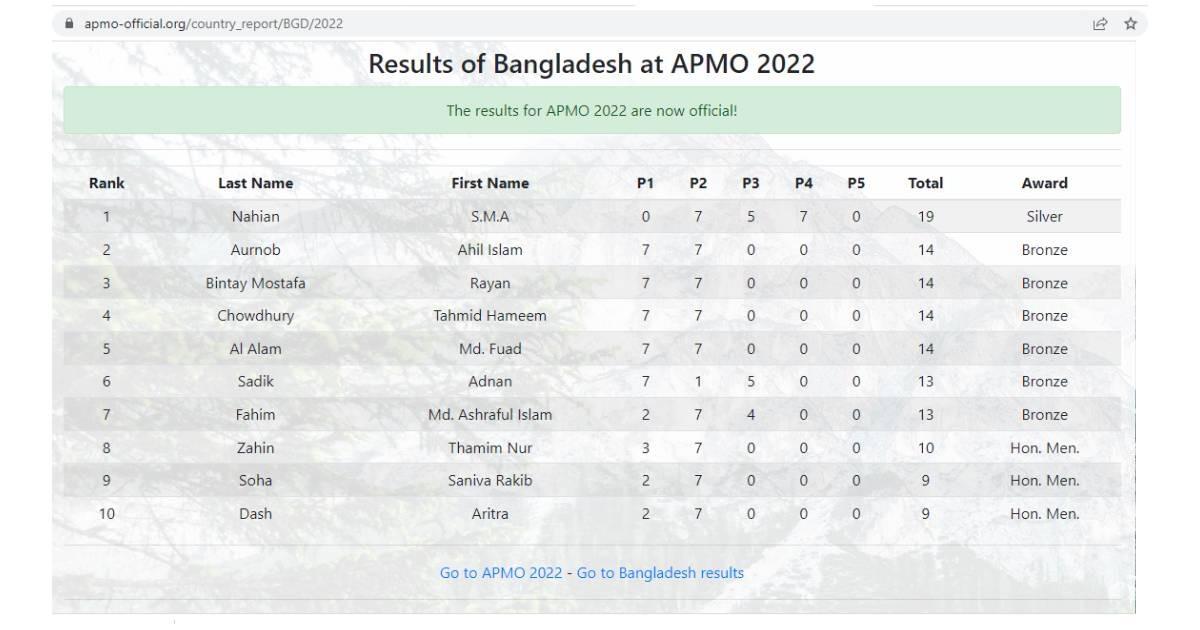The width and height of the screenshot is (1200, 630).
Task: Click Dash in the tenth row
Action: point(256,514)
